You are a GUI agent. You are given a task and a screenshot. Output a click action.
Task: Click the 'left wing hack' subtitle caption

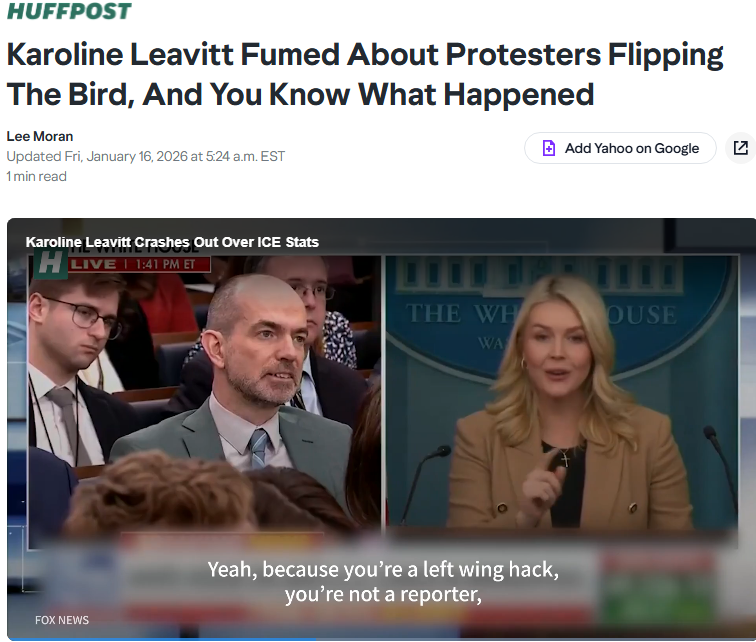click(383, 582)
